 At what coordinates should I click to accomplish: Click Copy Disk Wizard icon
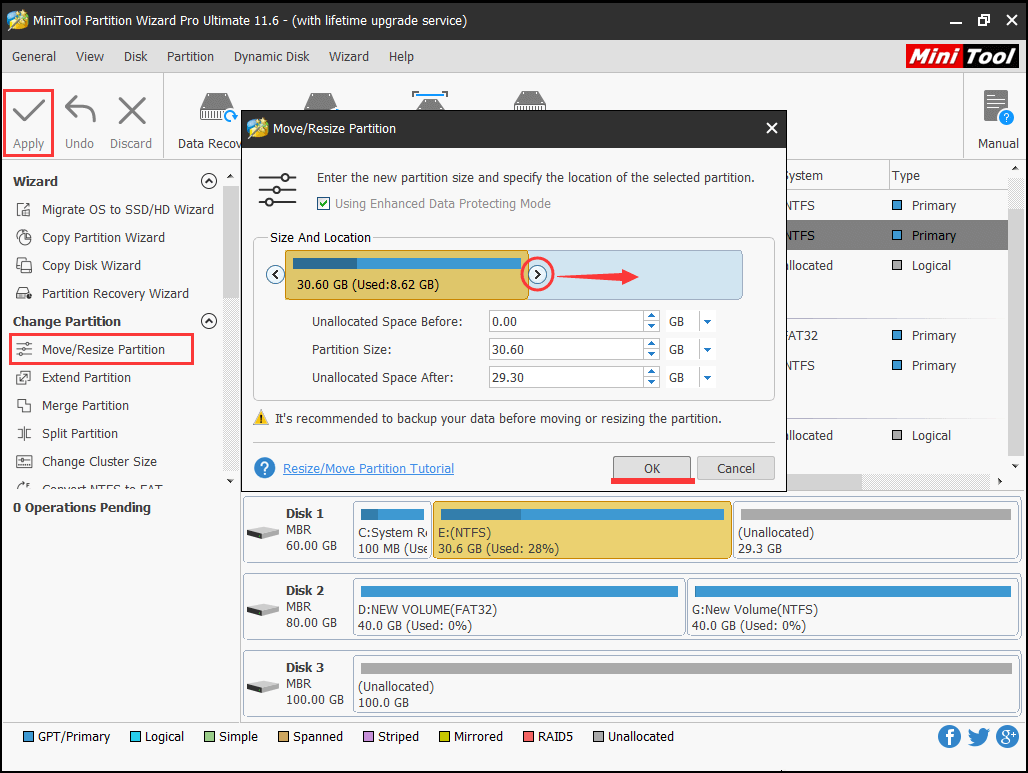point(24,266)
